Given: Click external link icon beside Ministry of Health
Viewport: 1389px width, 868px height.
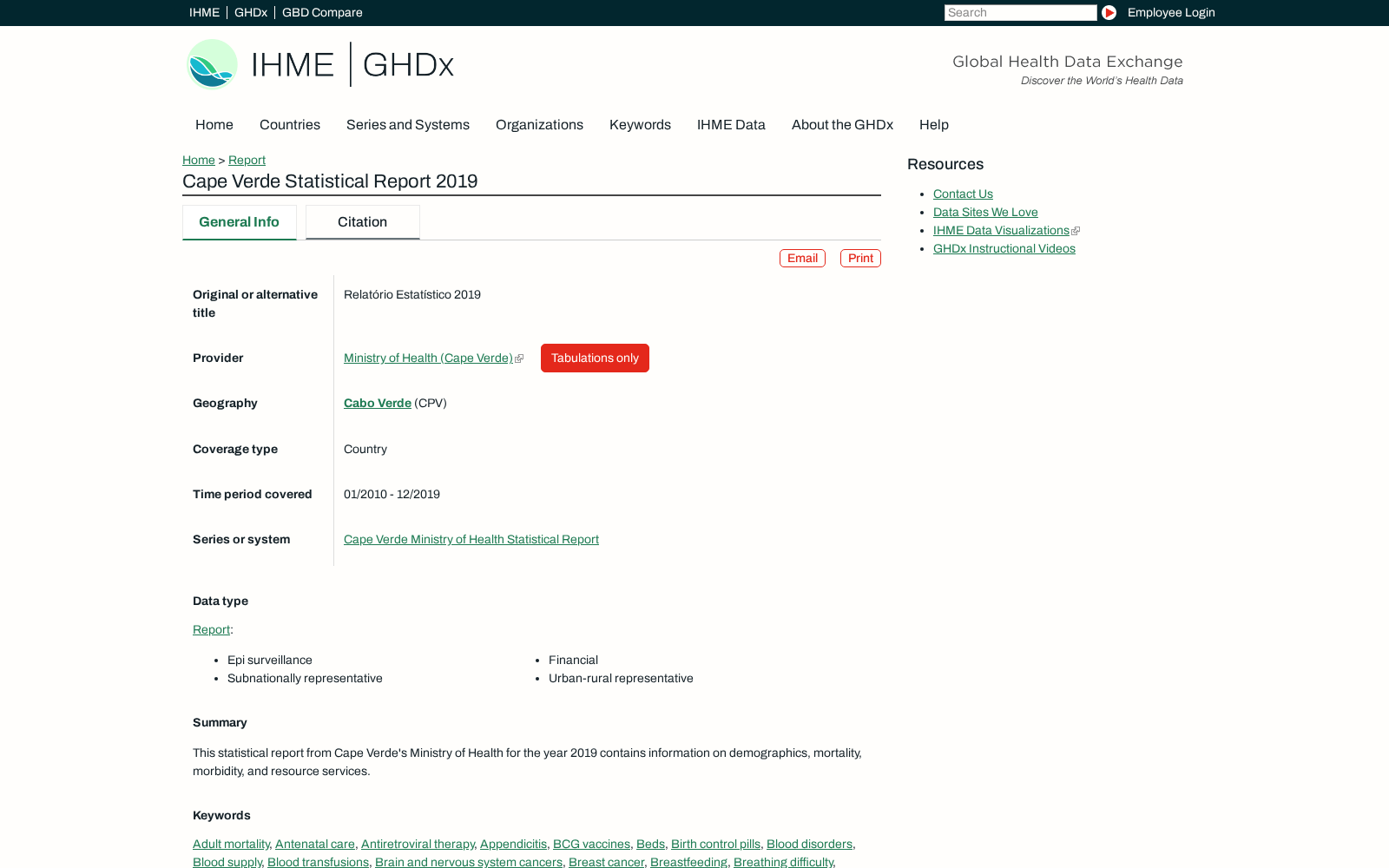Looking at the screenshot, I should (x=519, y=358).
